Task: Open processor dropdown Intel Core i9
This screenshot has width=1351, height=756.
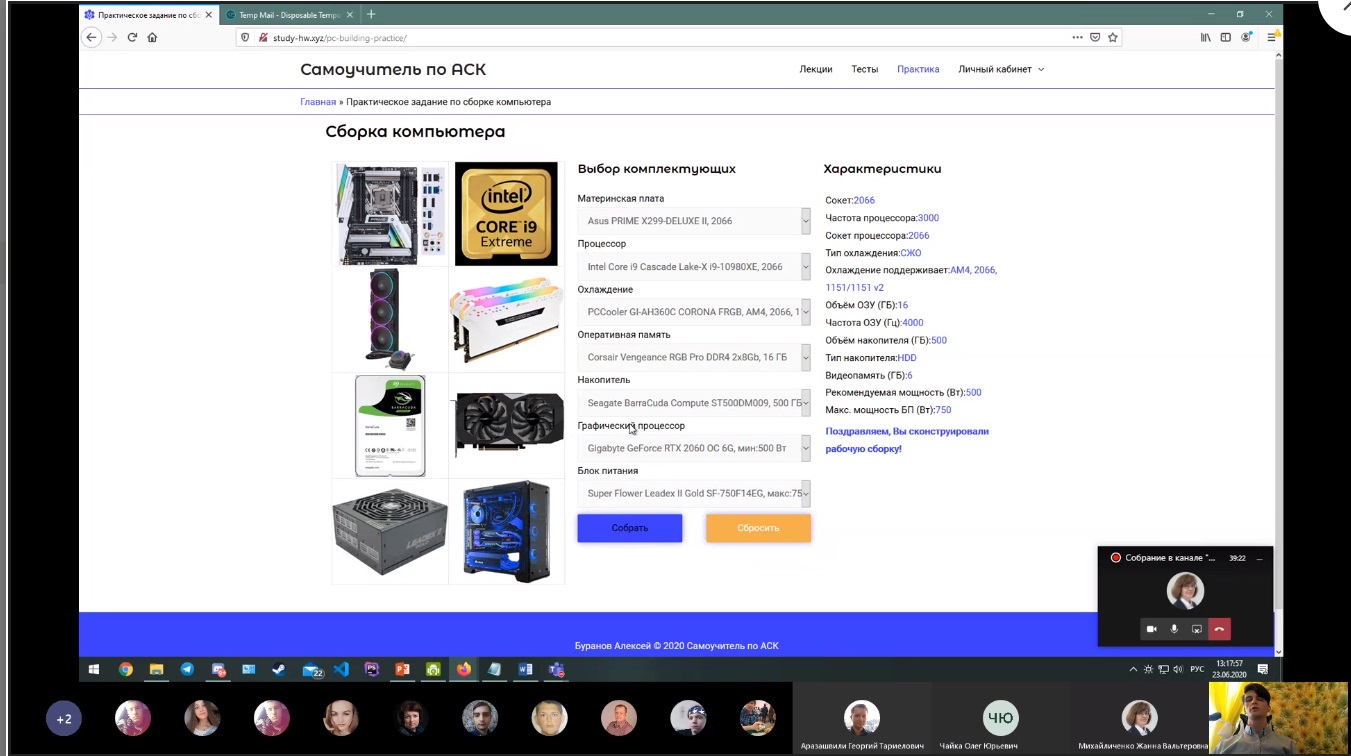Action: coord(694,267)
